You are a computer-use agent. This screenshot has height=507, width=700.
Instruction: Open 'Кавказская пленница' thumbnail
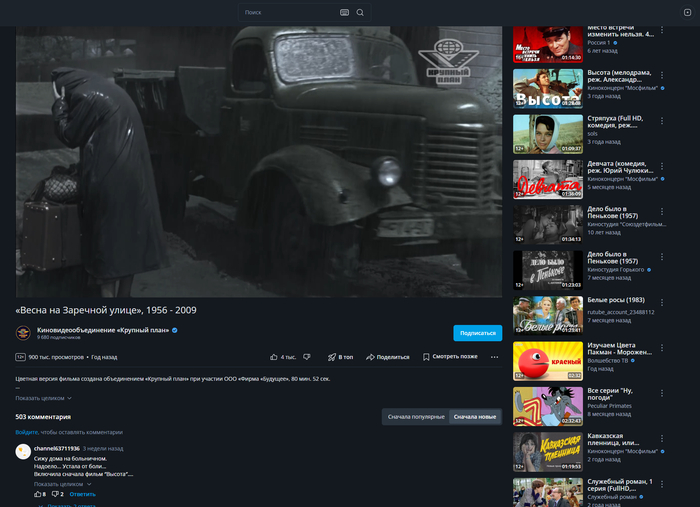(x=548, y=452)
